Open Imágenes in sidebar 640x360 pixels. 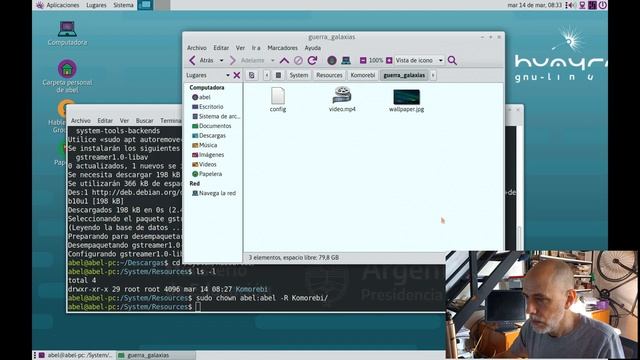(208, 155)
